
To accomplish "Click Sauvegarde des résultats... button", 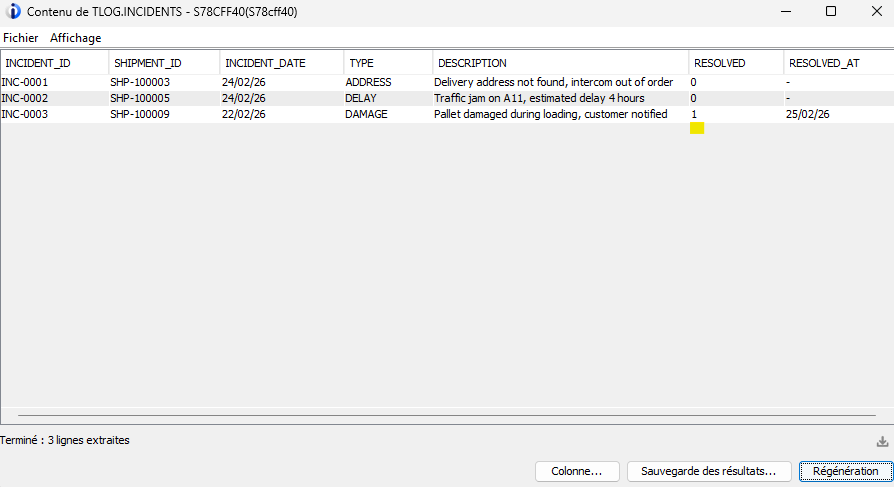I will pos(709,471).
